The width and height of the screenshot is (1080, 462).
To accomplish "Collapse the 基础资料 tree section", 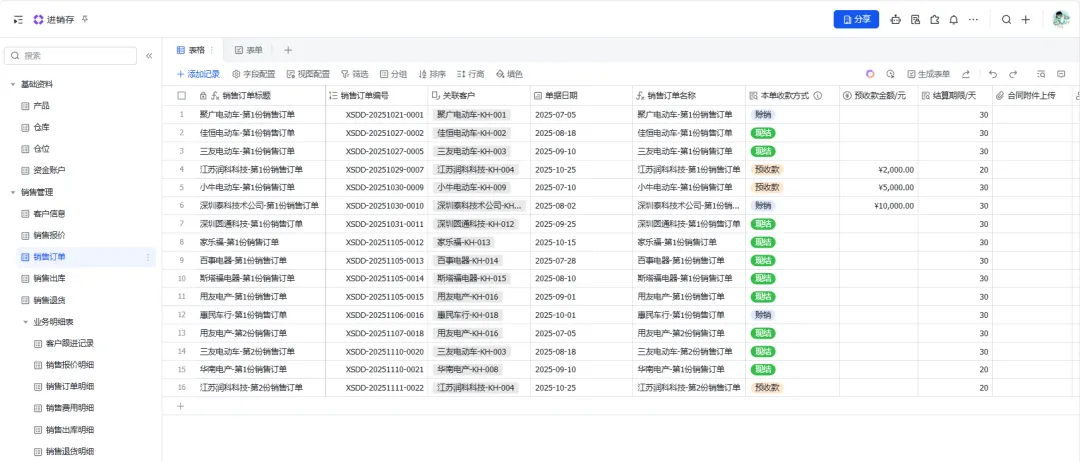I will click(x=12, y=85).
